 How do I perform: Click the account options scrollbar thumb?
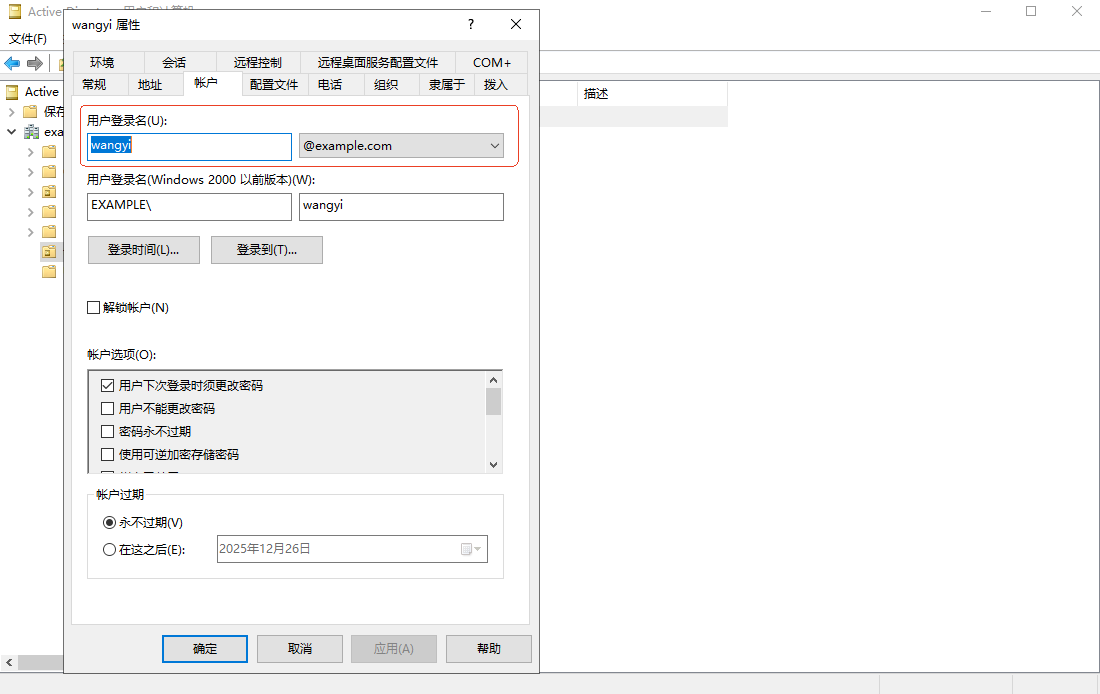tap(493, 401)
